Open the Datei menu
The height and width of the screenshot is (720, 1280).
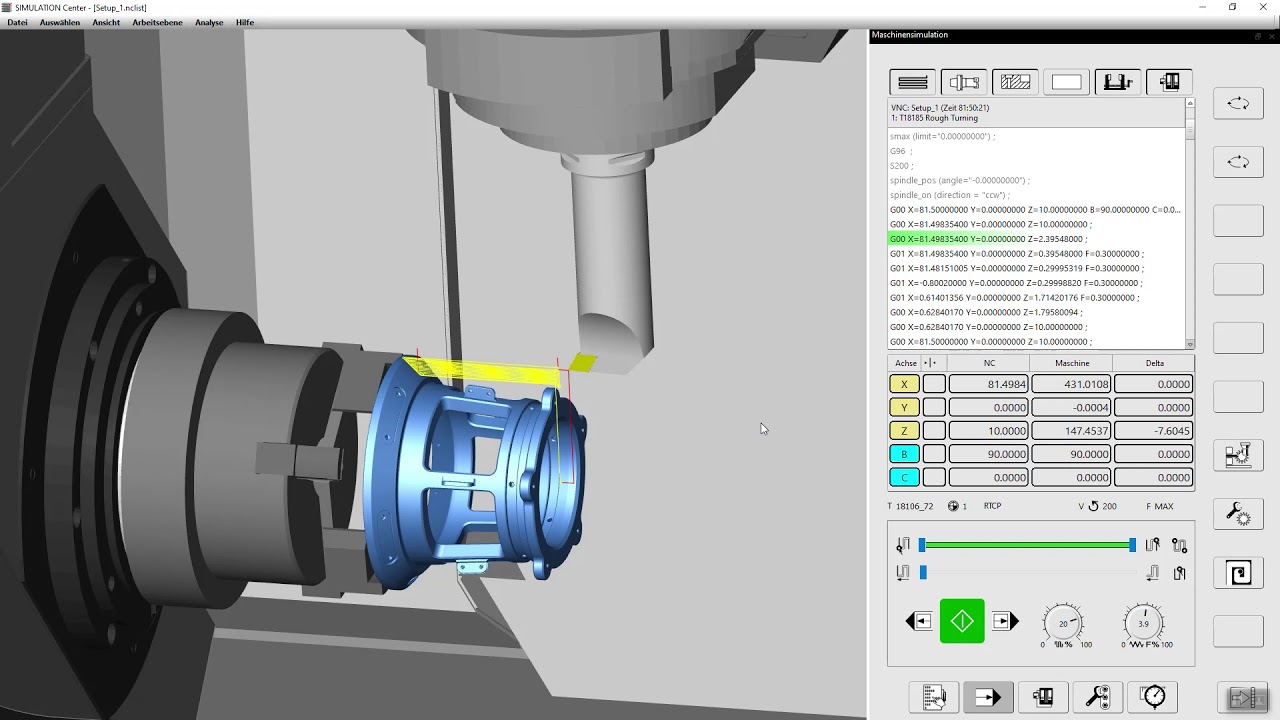[x=17, y=22]
